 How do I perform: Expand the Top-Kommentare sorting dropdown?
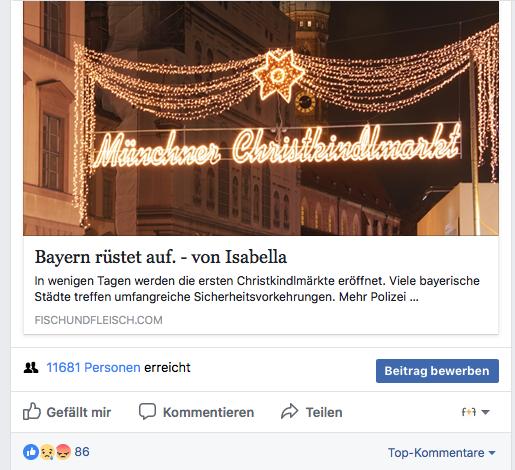[442, 453]
